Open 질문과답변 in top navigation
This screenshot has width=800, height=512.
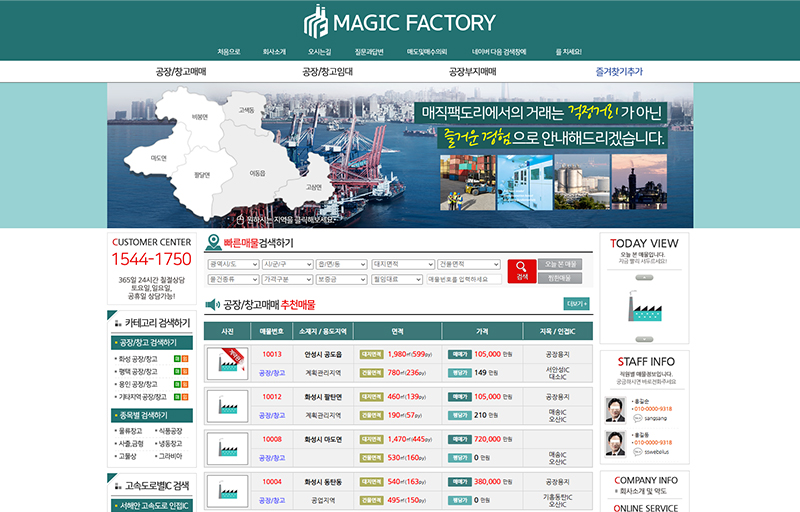pyautogui.click(x=369, y=52)
